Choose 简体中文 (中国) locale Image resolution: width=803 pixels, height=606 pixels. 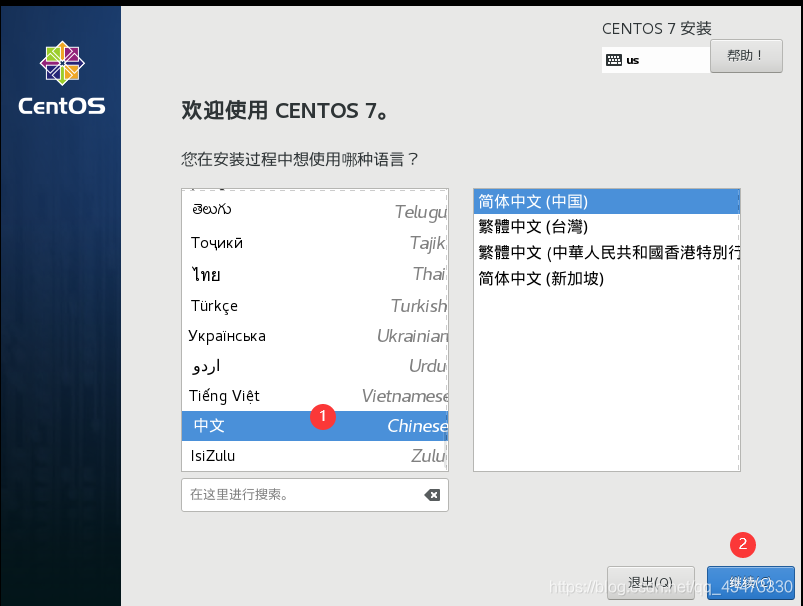[x=606, y=201]
